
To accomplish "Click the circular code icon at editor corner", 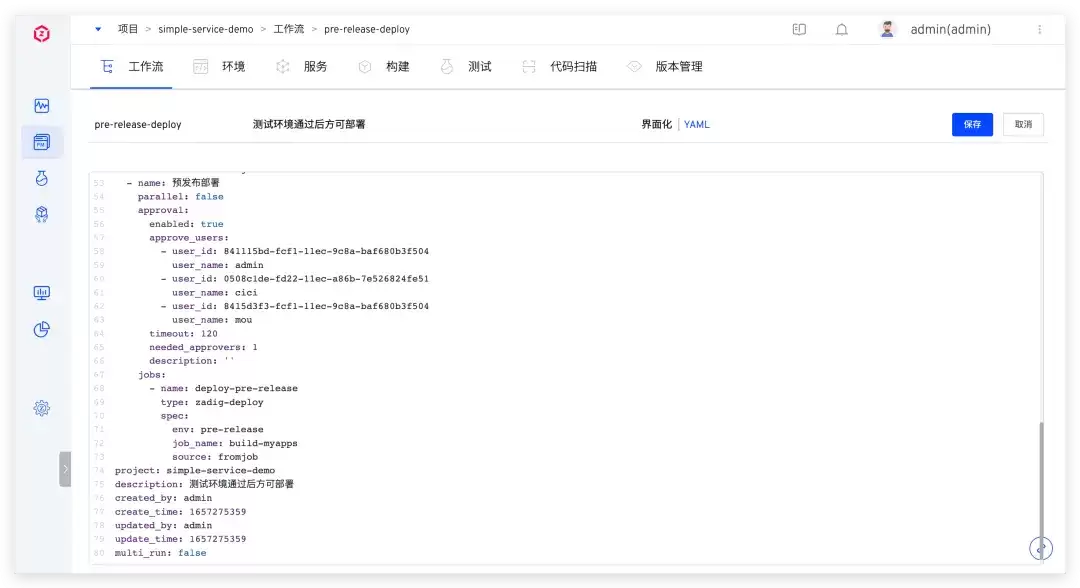I will pos(1041,549).
